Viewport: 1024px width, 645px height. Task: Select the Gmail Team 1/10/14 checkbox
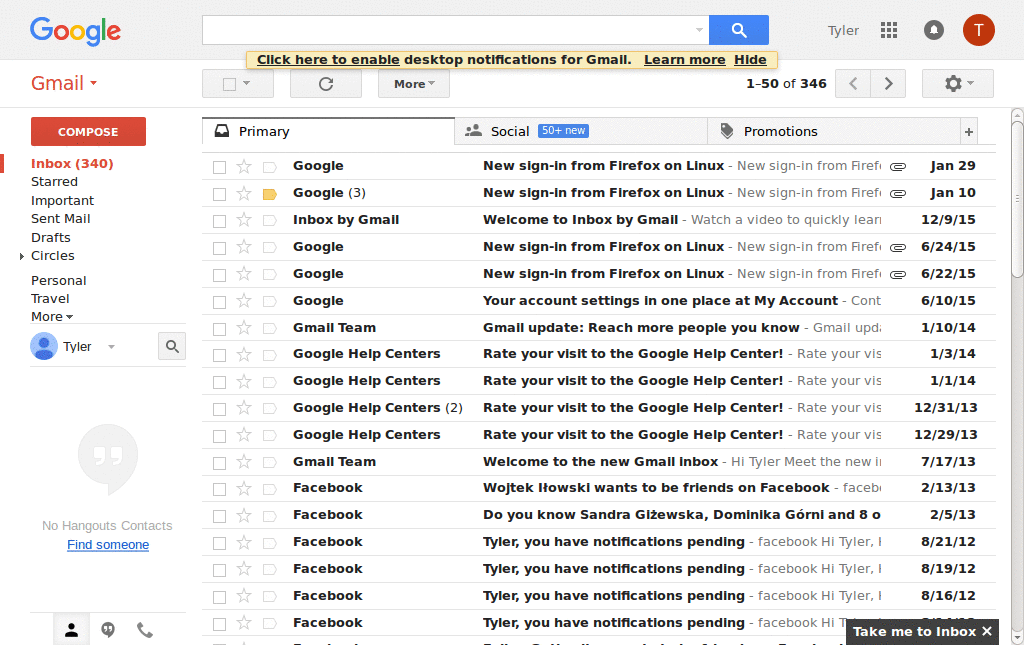click(219, 328)
